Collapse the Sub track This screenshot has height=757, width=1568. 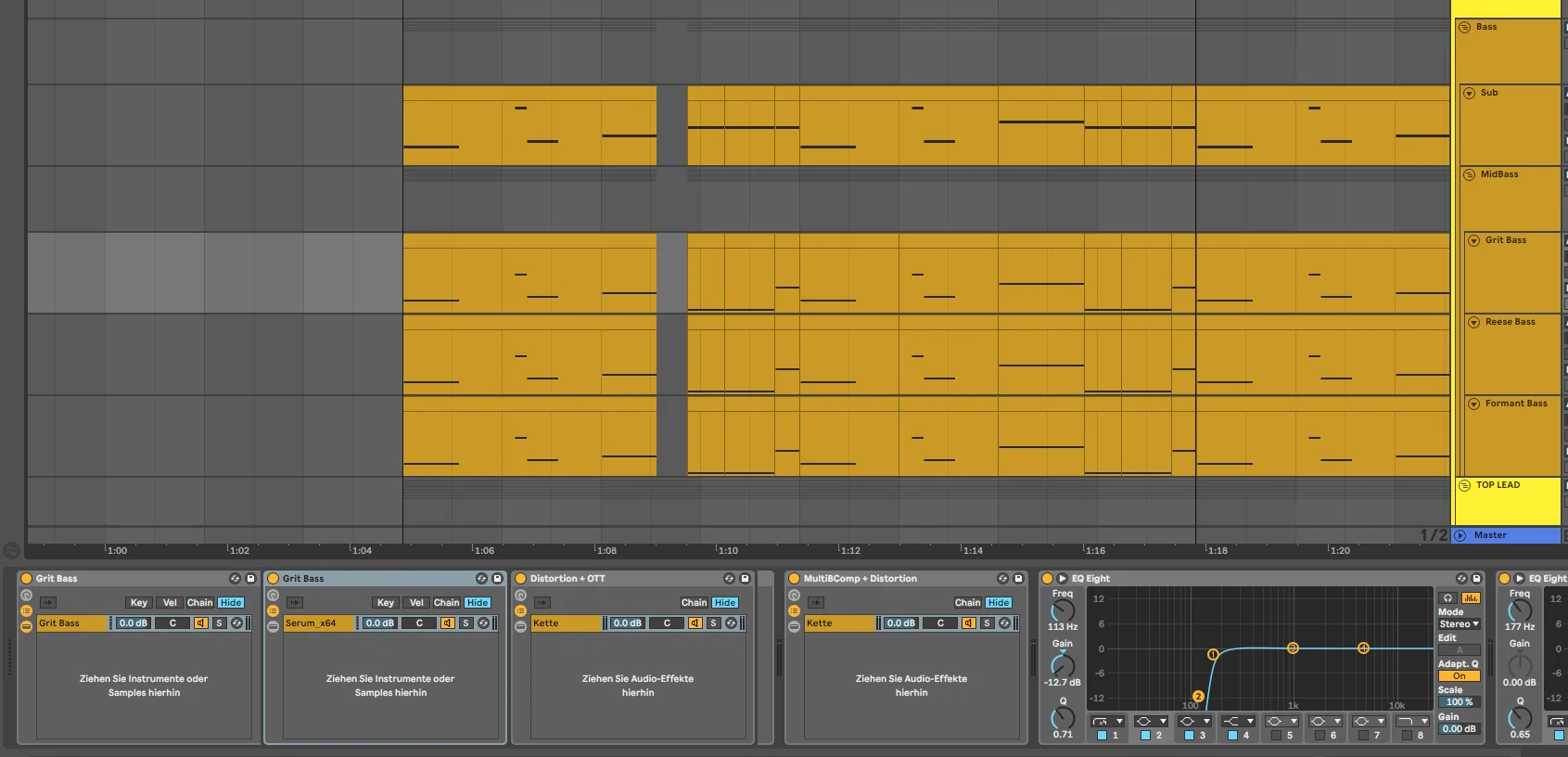click(x=1469, y=93)
